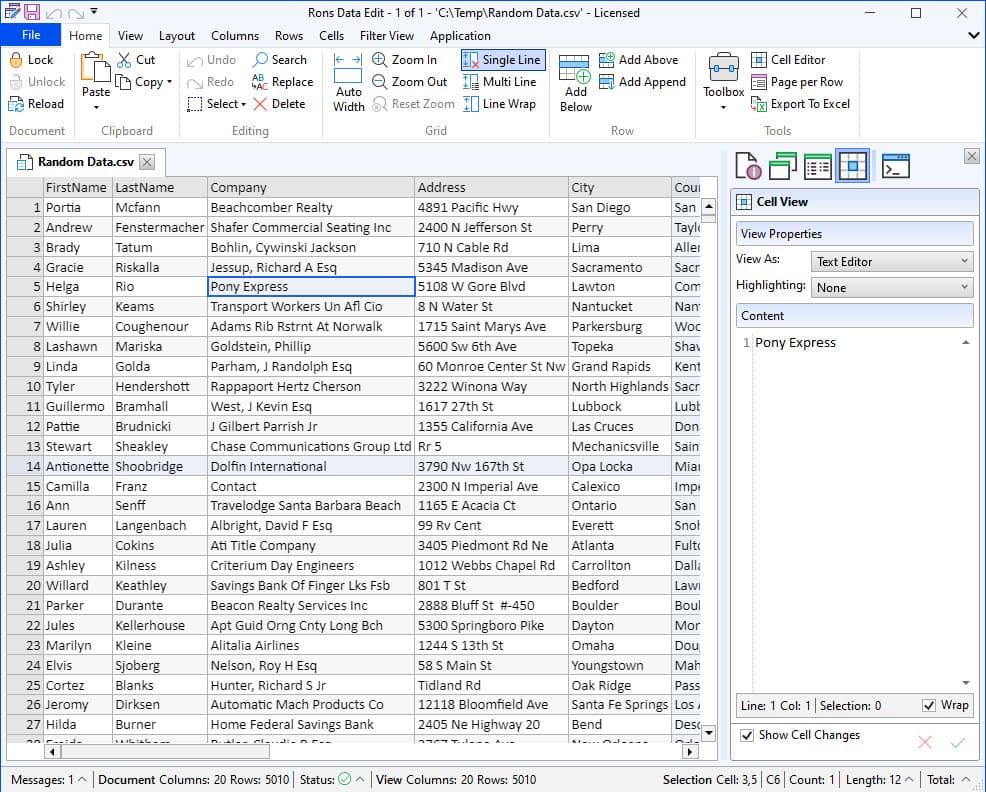Open the View As dropdown
986x792 pixels.
892,262
